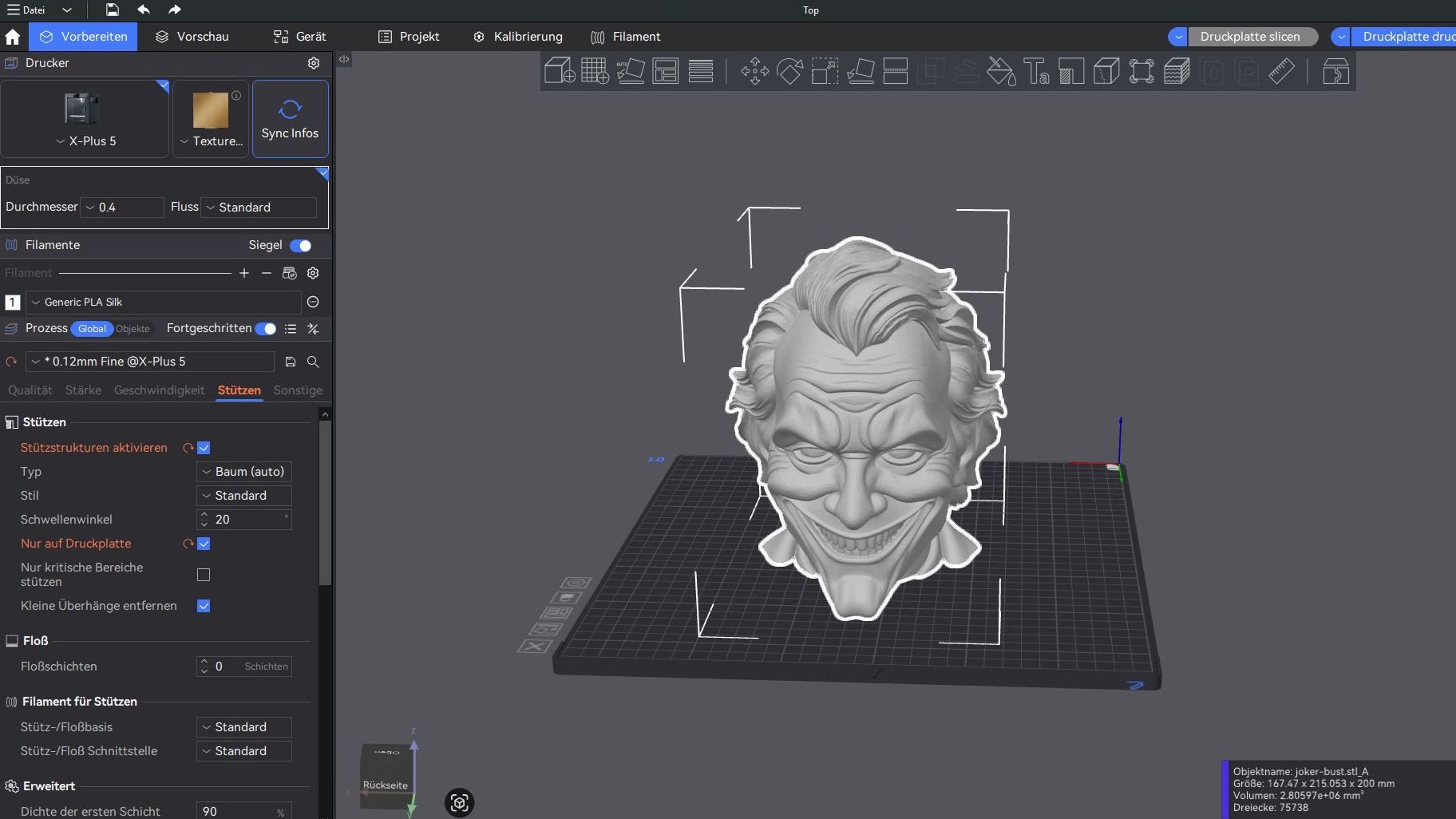
Task: Click the add object cube icon
Action: click(x=560, y=71)
